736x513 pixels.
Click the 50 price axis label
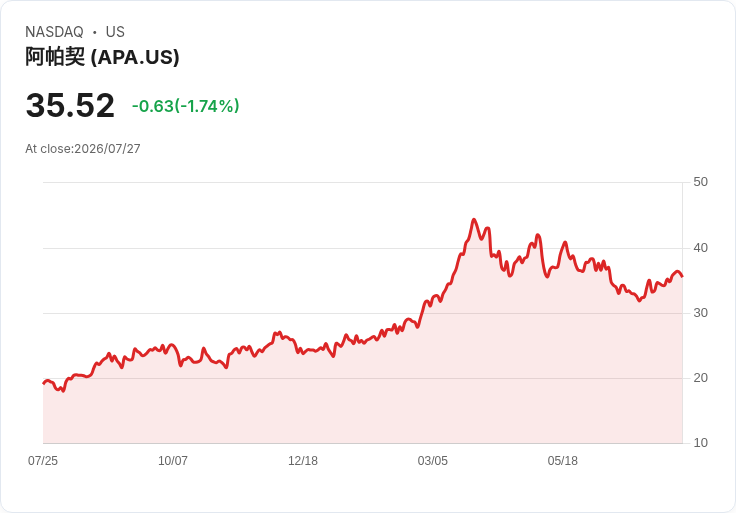tap(700, 182)
